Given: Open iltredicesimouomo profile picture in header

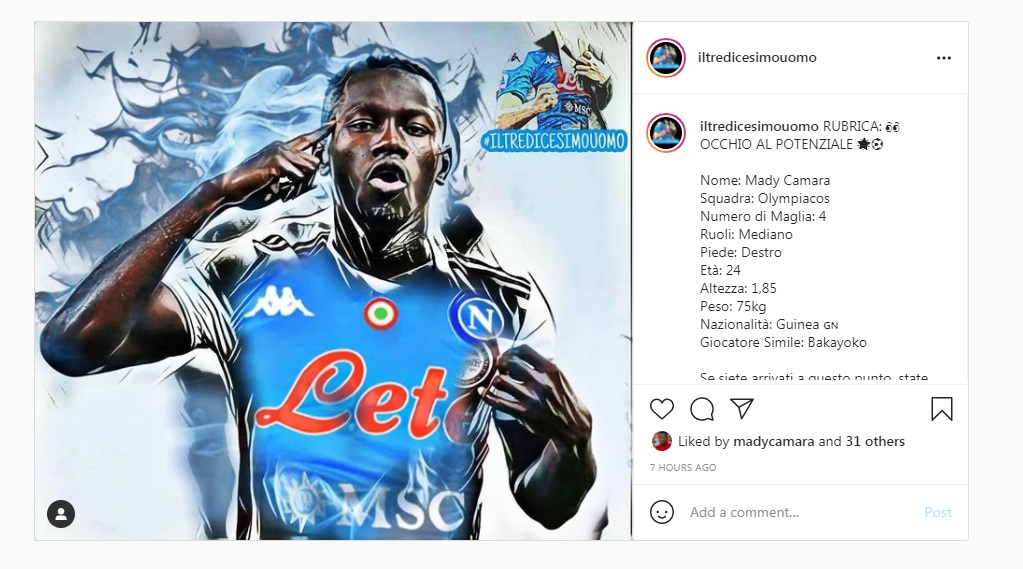Looking at the screenshot, I should point(665,57).
